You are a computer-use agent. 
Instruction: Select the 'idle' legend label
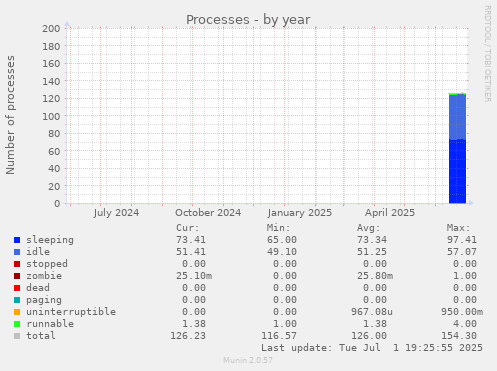(38, 252)
